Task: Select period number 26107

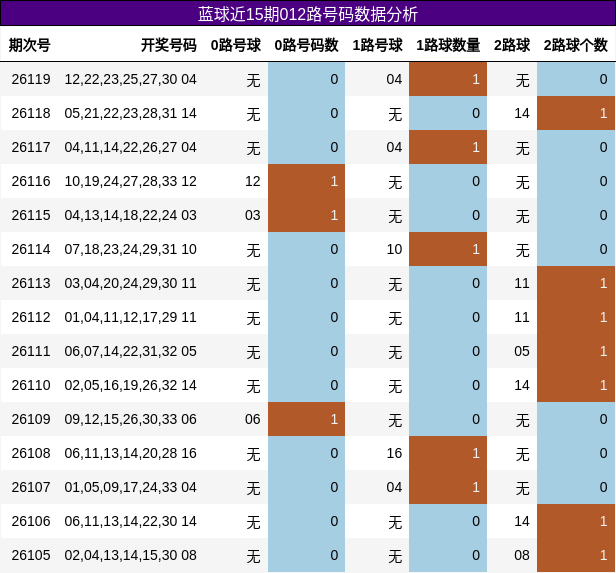Action: [x=31, y=487]
